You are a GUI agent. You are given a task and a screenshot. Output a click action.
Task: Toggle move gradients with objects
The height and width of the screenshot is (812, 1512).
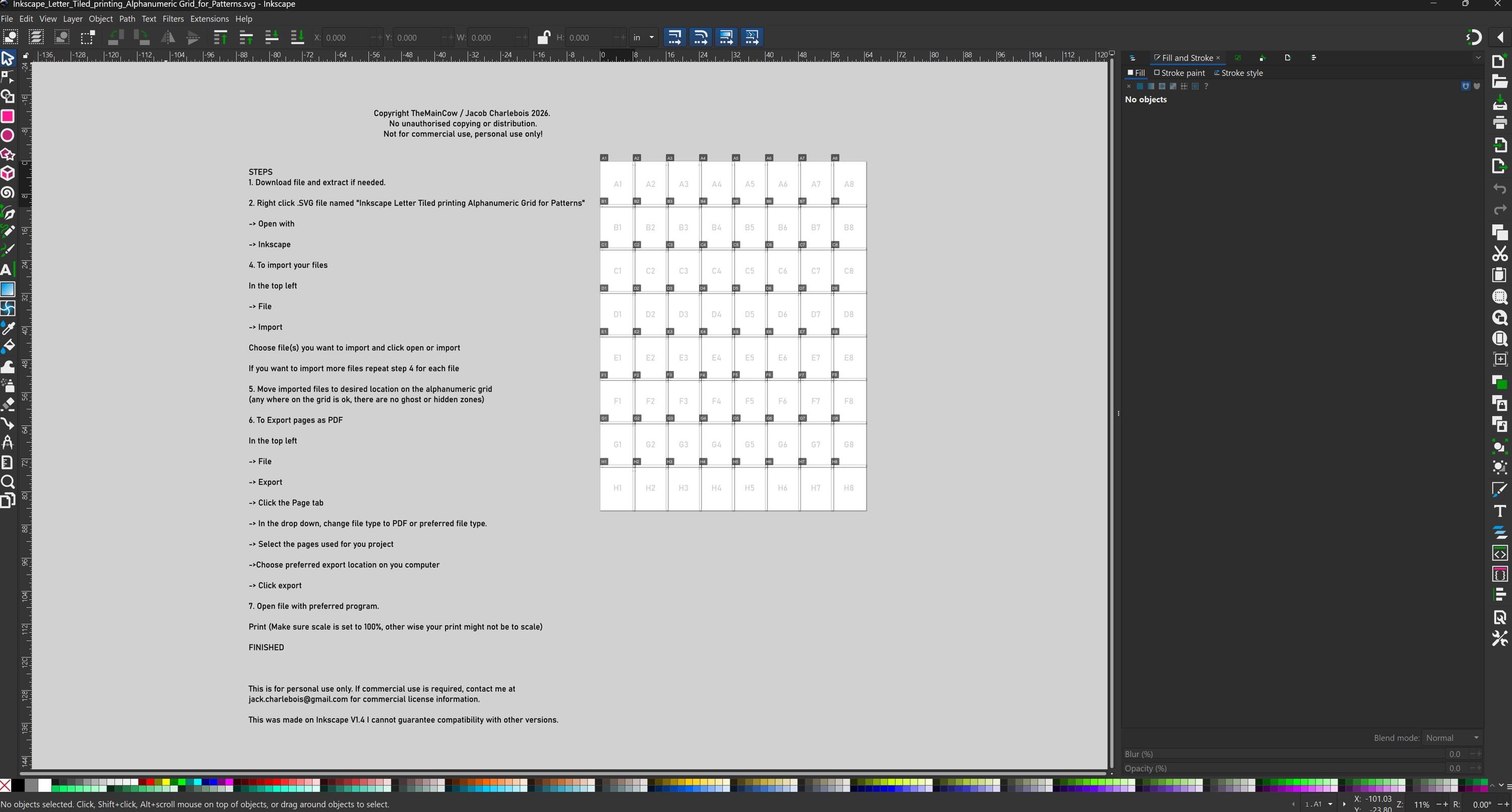tap(726, 37)
